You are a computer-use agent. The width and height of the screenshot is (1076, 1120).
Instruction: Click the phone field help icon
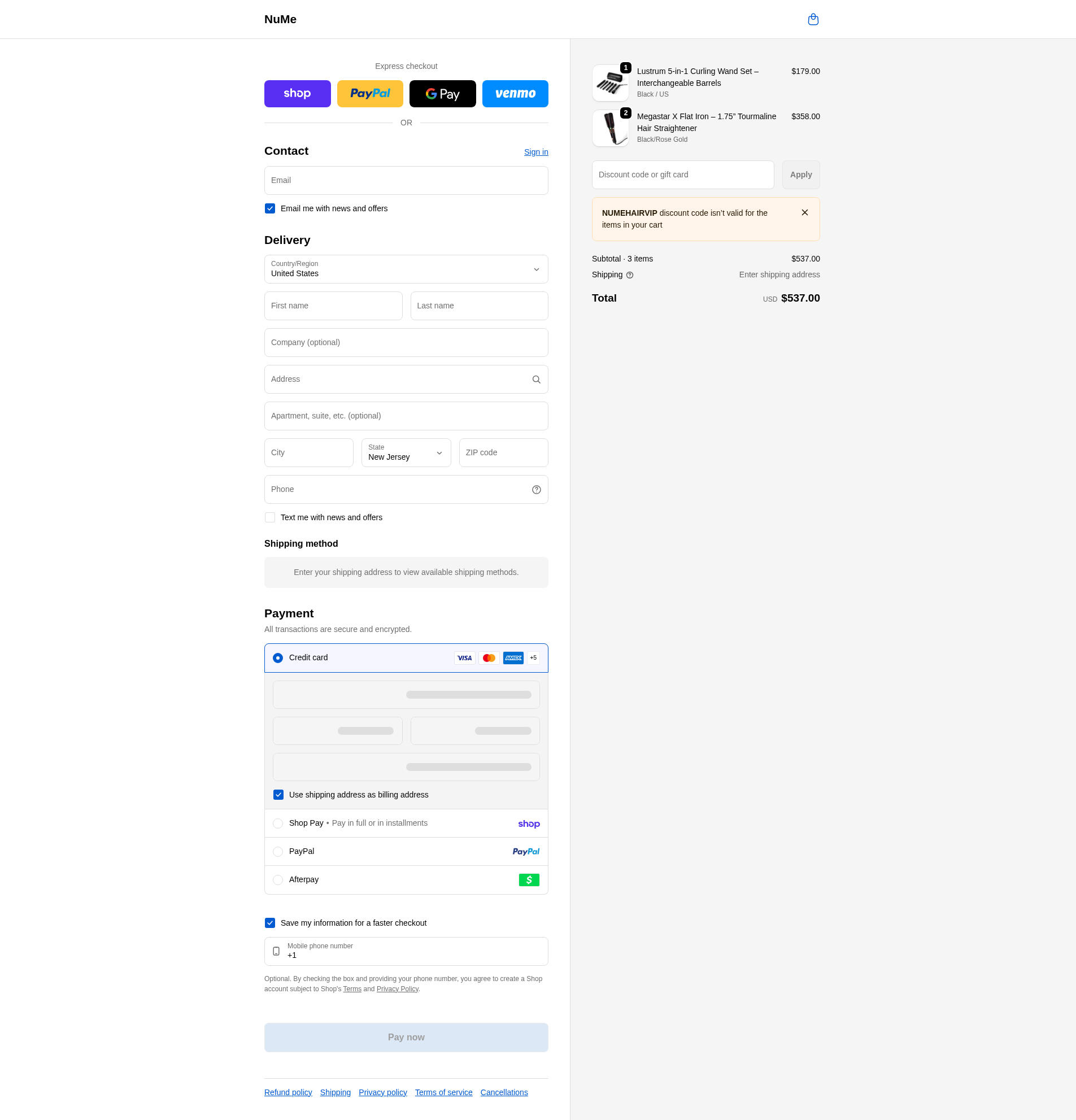pyautogui.click(x=536, y=490)
